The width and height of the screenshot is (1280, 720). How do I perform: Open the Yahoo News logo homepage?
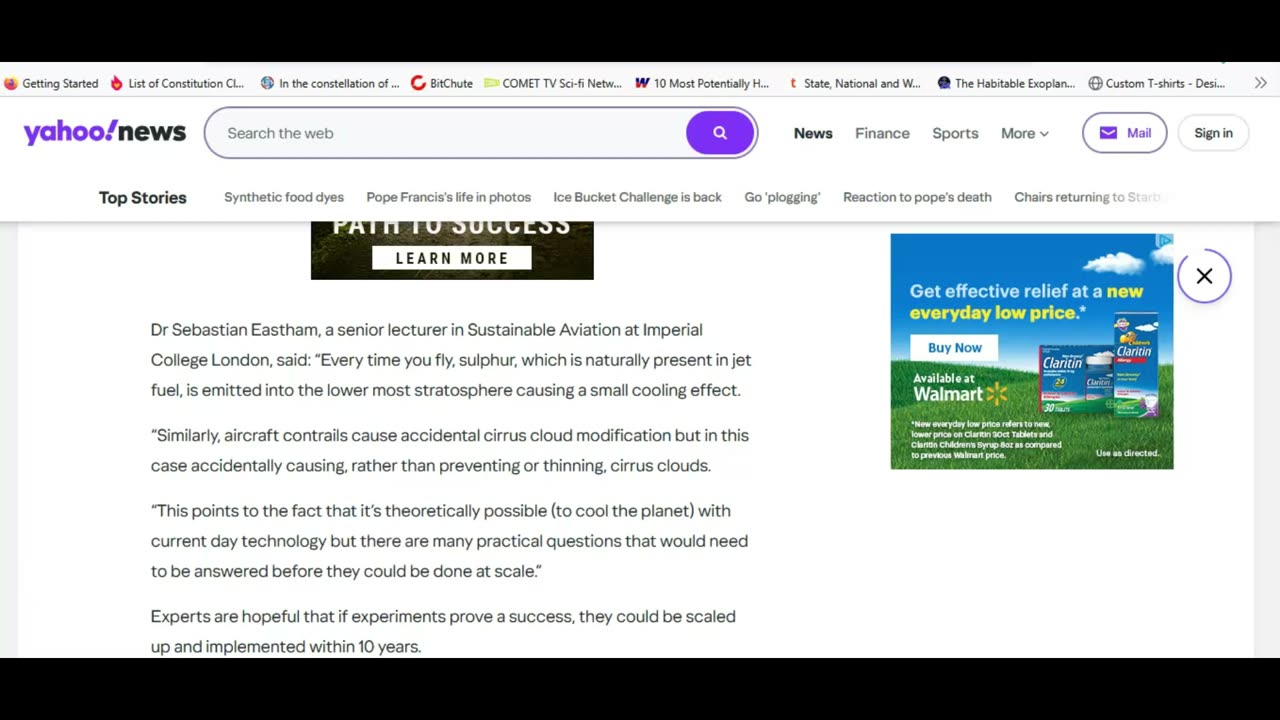click(105, 132)
